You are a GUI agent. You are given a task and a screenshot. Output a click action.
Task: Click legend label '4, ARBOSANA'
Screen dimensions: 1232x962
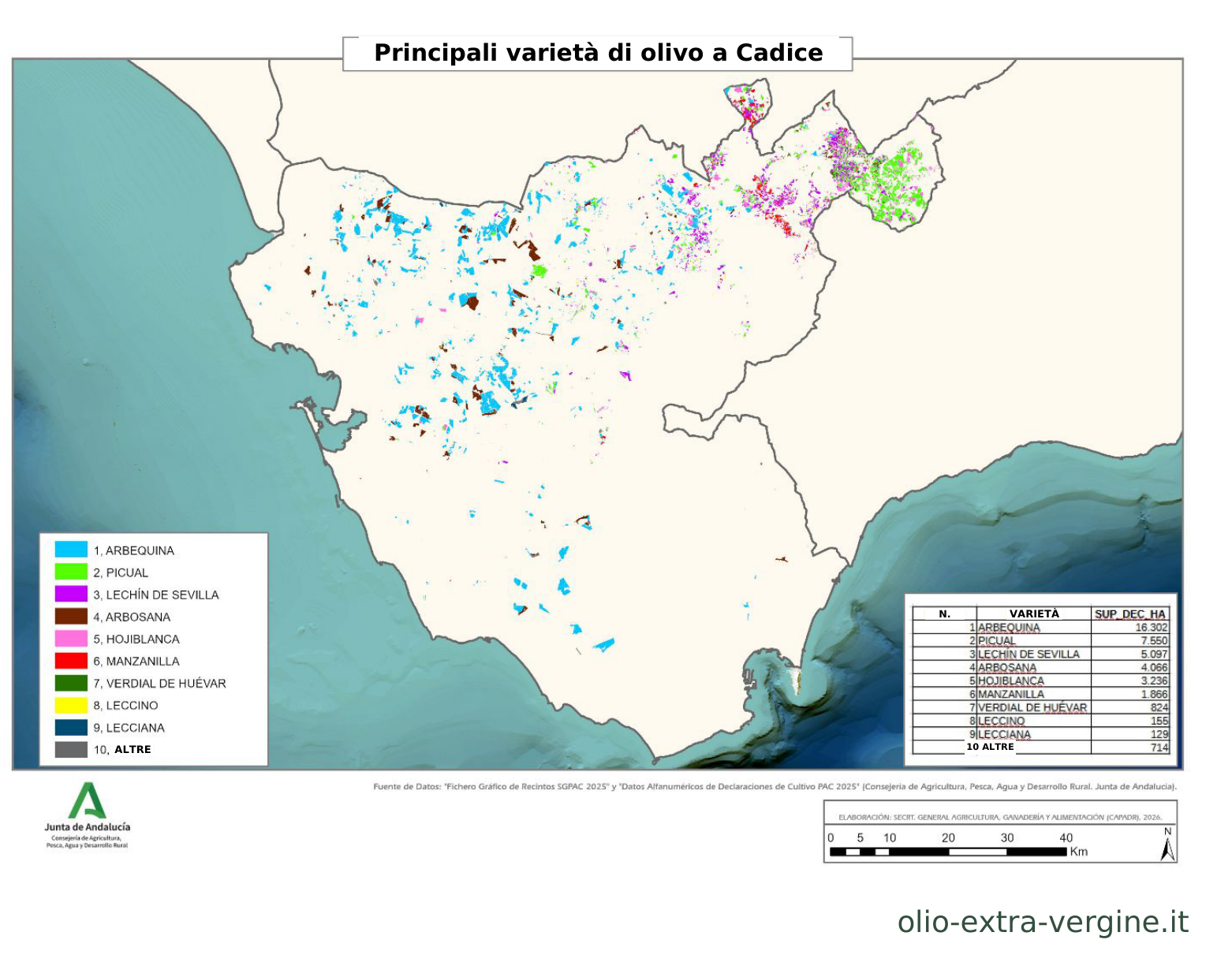pos(132,617)
